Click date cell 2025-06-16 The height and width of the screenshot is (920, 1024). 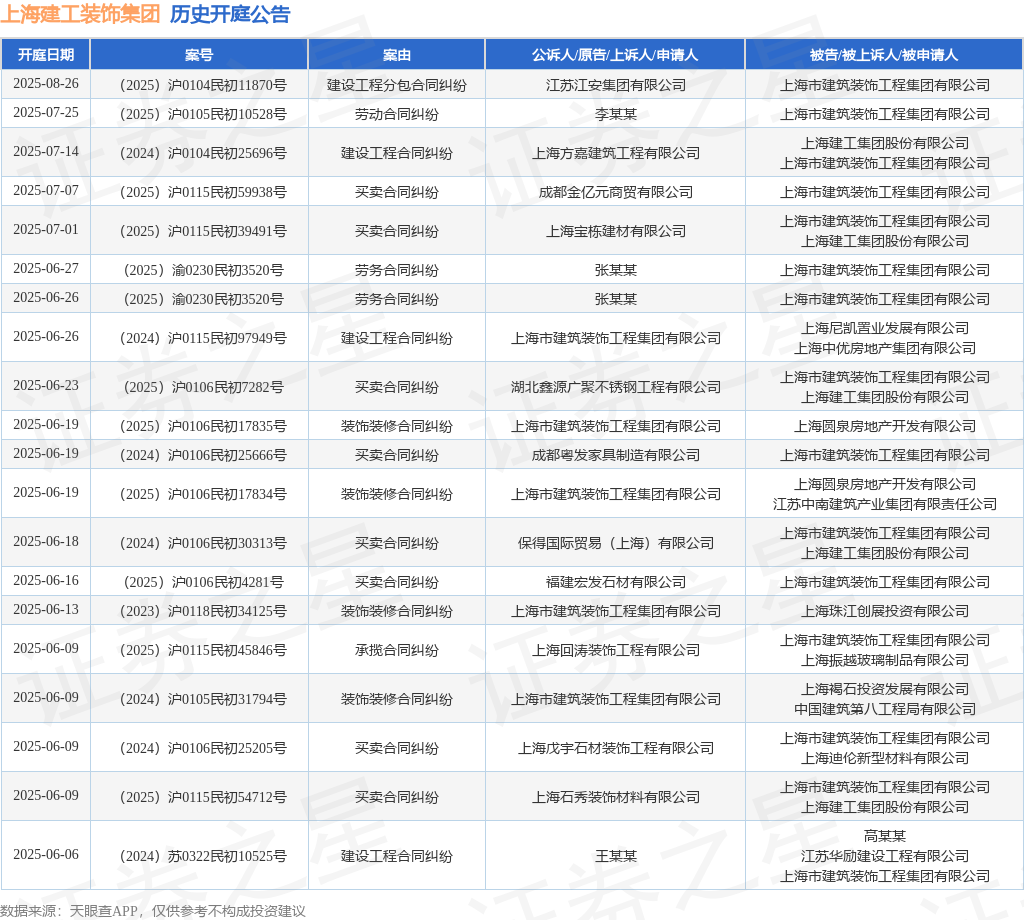pos(46,581)
